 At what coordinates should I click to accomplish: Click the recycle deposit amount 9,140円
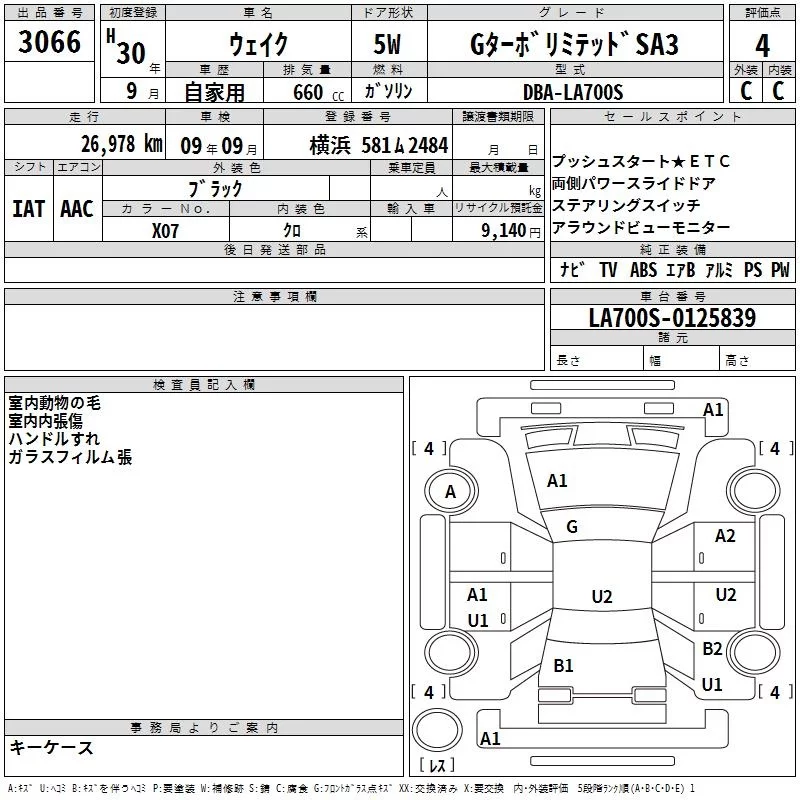coord(499,230)
